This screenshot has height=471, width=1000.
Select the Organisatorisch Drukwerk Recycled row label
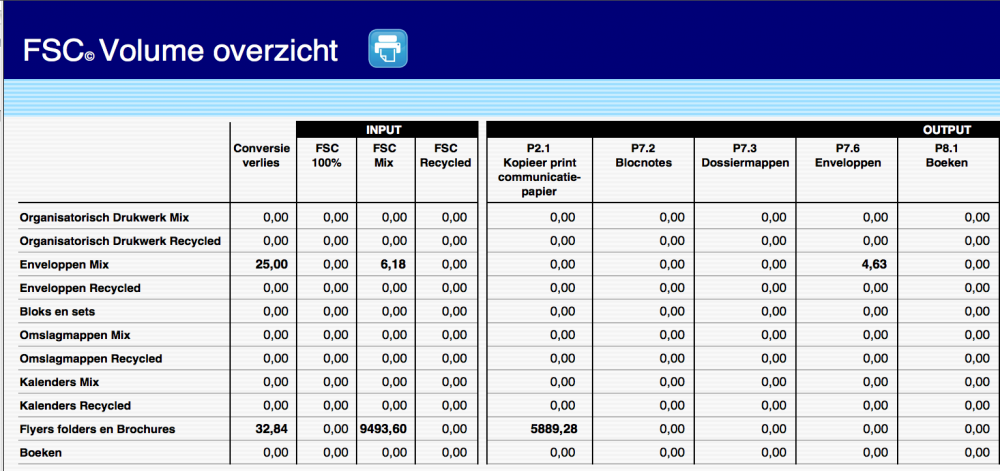click(x=120, y=241)
